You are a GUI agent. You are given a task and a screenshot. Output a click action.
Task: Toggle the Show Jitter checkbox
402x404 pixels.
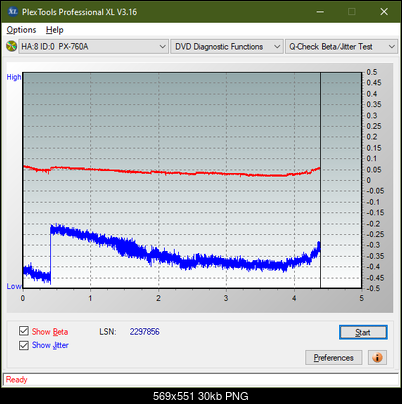pos(24,345)
